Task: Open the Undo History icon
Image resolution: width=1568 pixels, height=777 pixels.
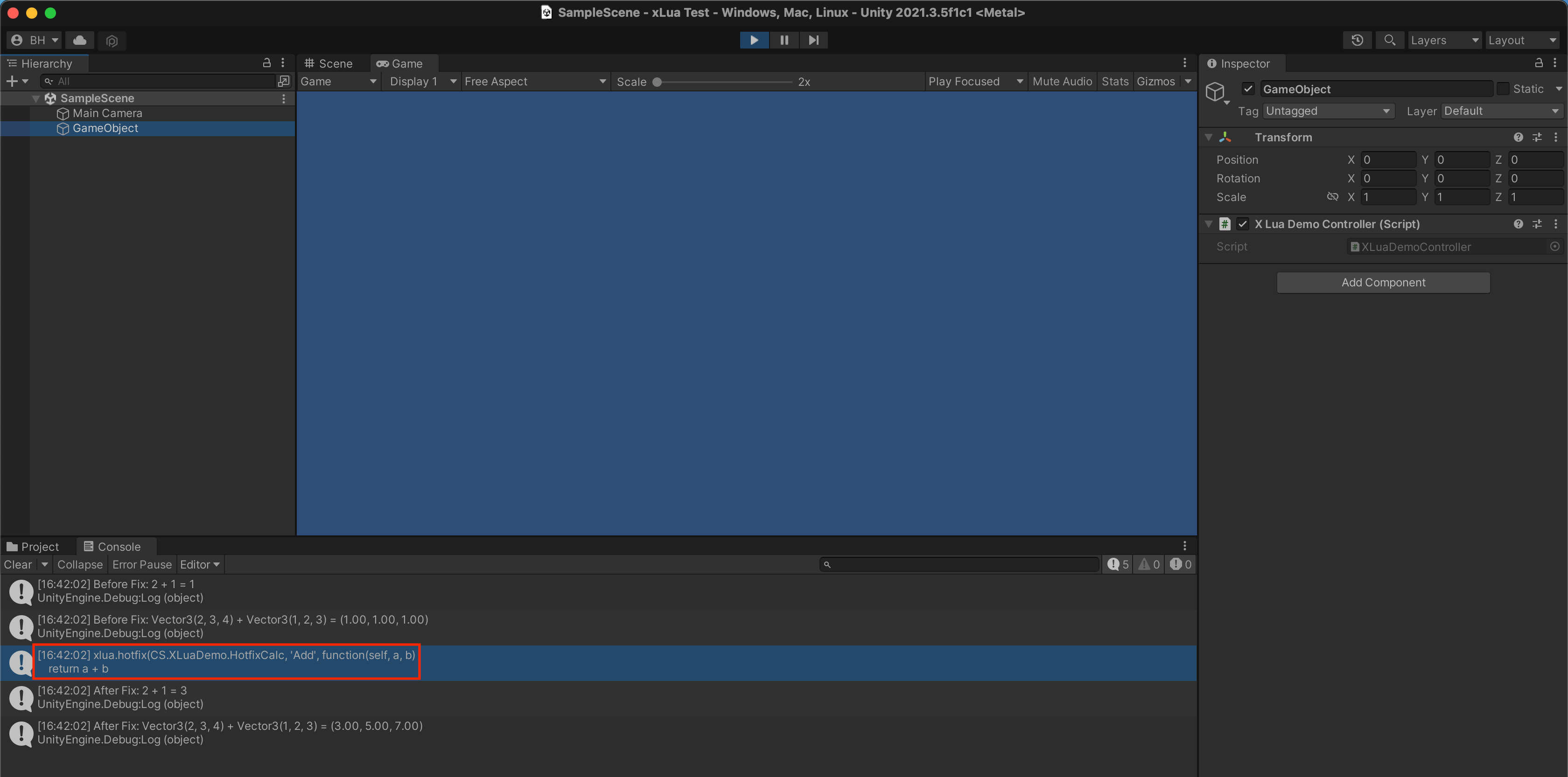Action: 1357,40
